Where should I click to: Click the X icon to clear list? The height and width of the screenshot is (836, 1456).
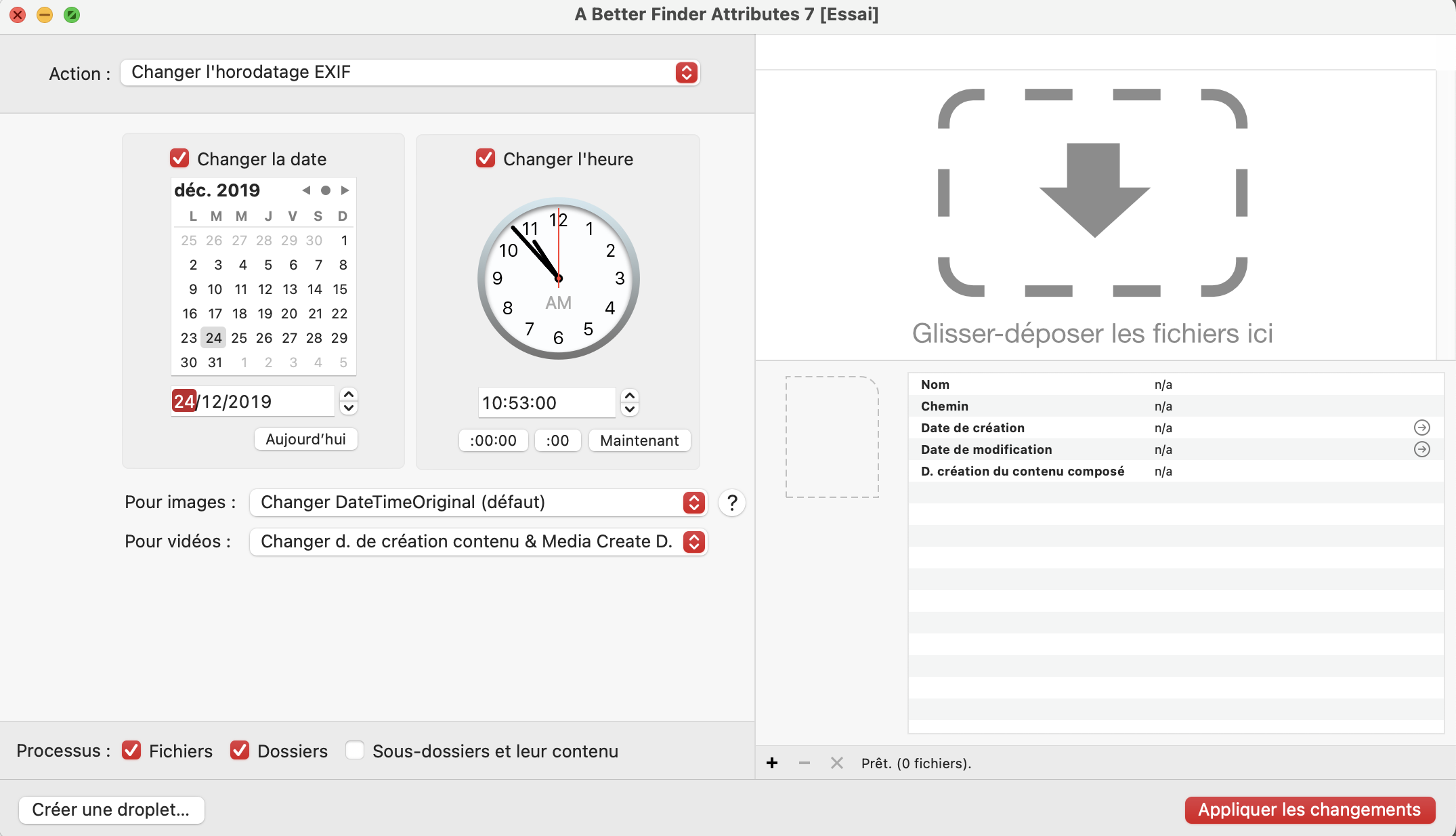pos(837,763)
